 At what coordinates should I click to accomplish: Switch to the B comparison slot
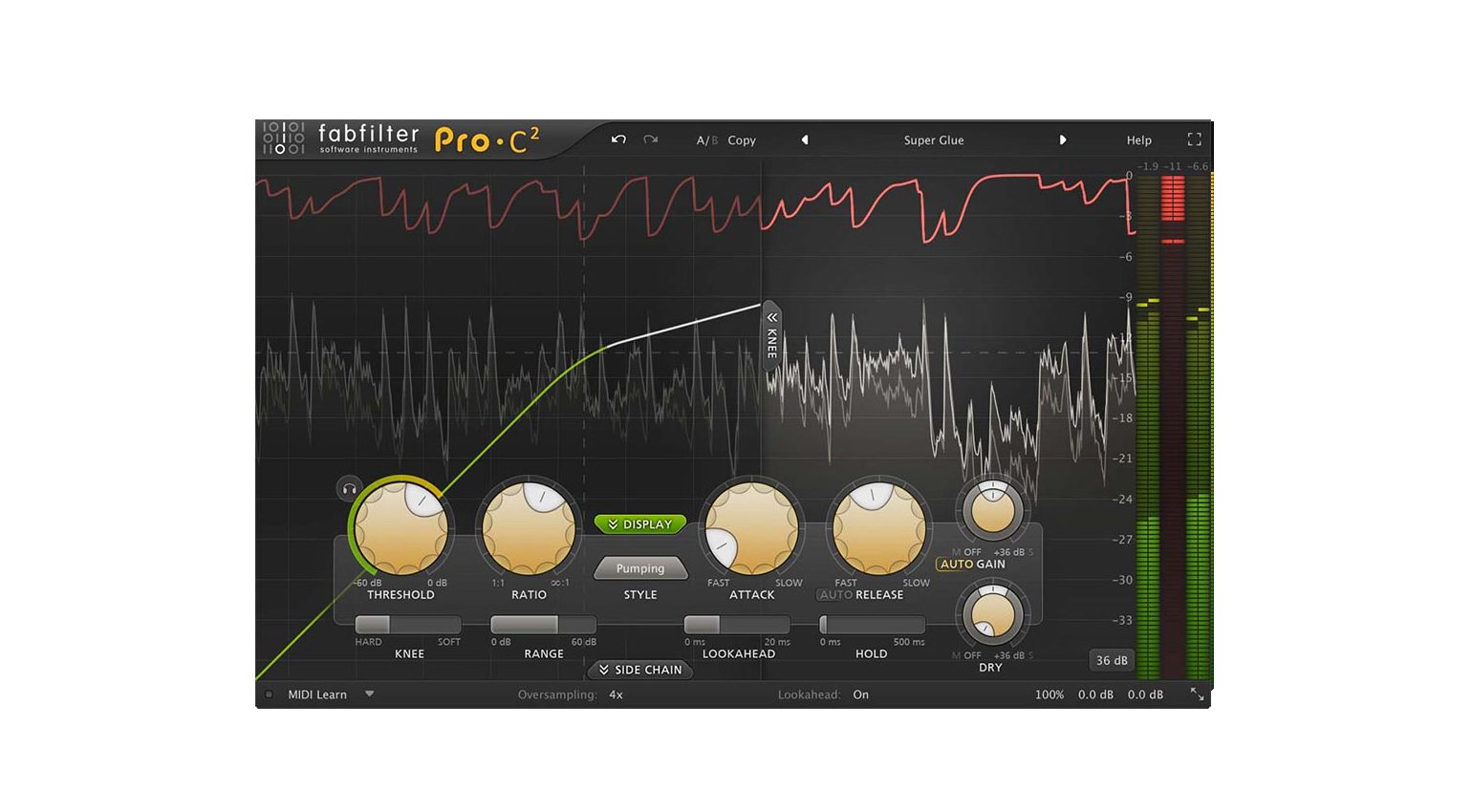[x=714, y=139]
